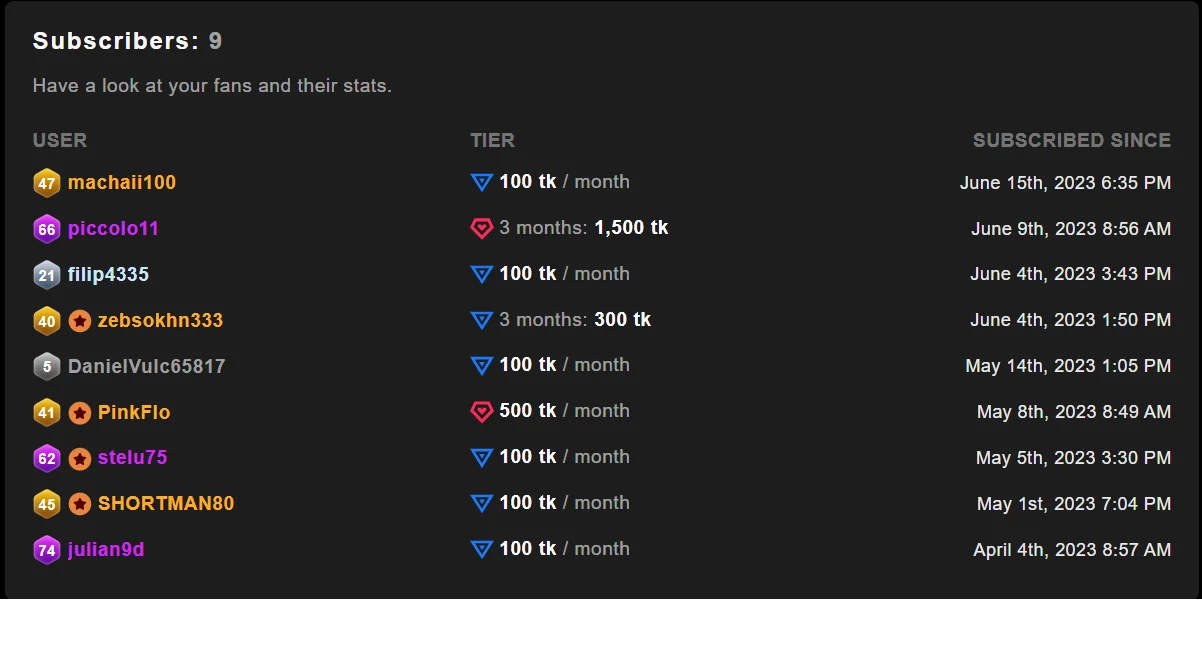Open the piccolo11 username link
Viewport: 1202px width, 648px height.
[113, 229]
